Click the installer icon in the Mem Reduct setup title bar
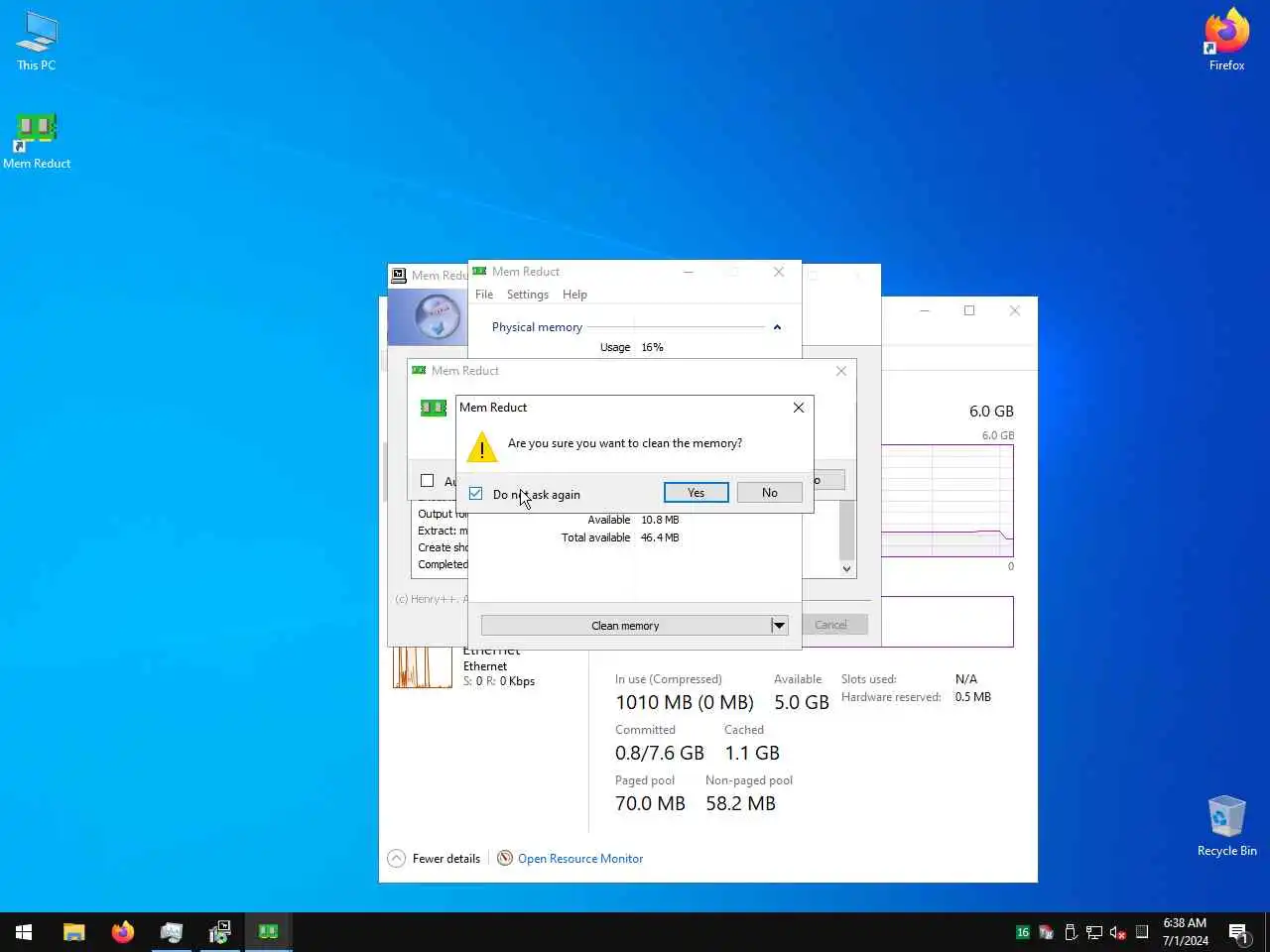The width and height of the screenshot is (1270, 952). pos(399,276)
